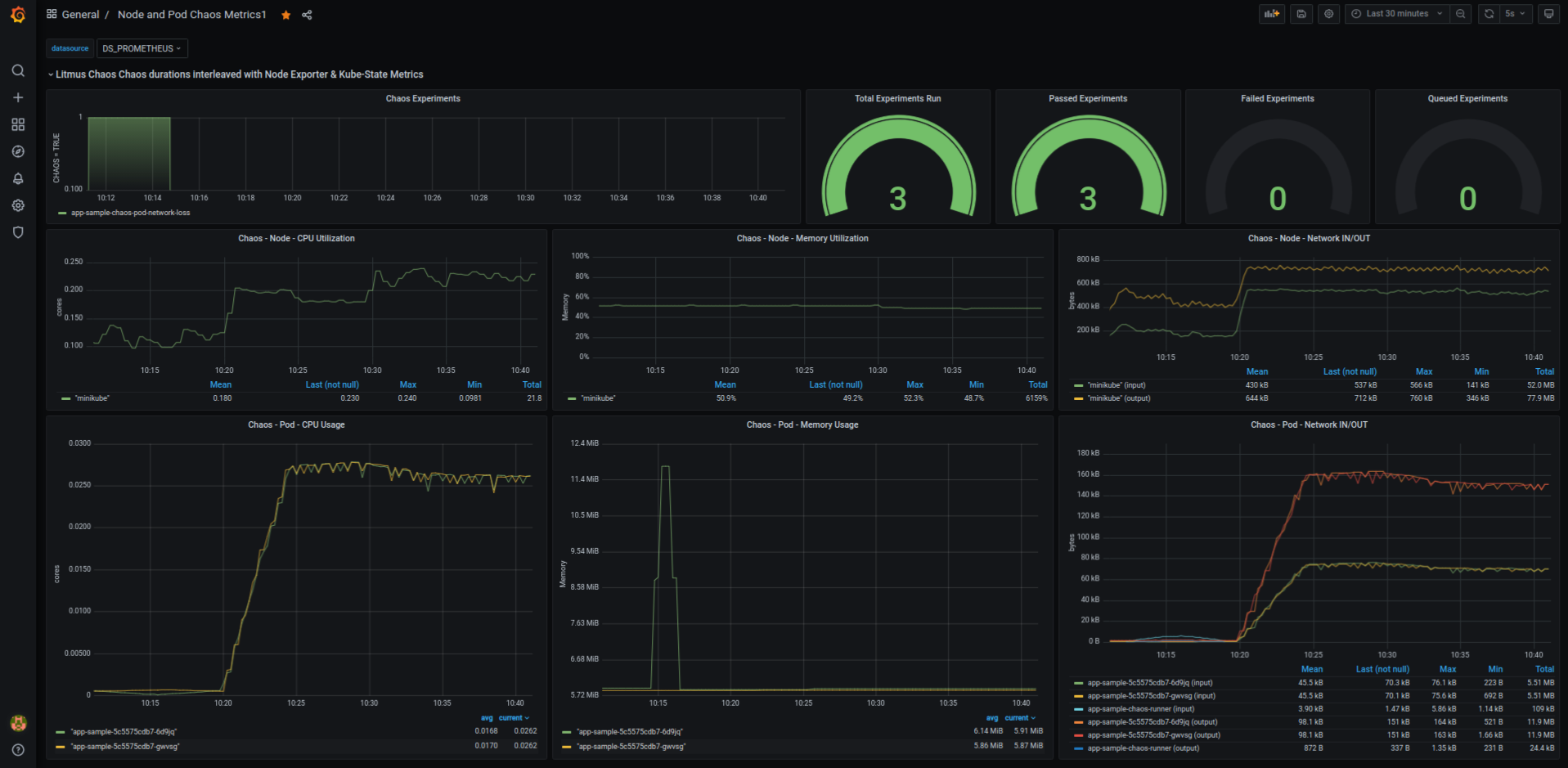The width and height of the screenshot is (1568, 768).
Task: Open dashboard settings gear in top bar
Action: point(1328,14)
